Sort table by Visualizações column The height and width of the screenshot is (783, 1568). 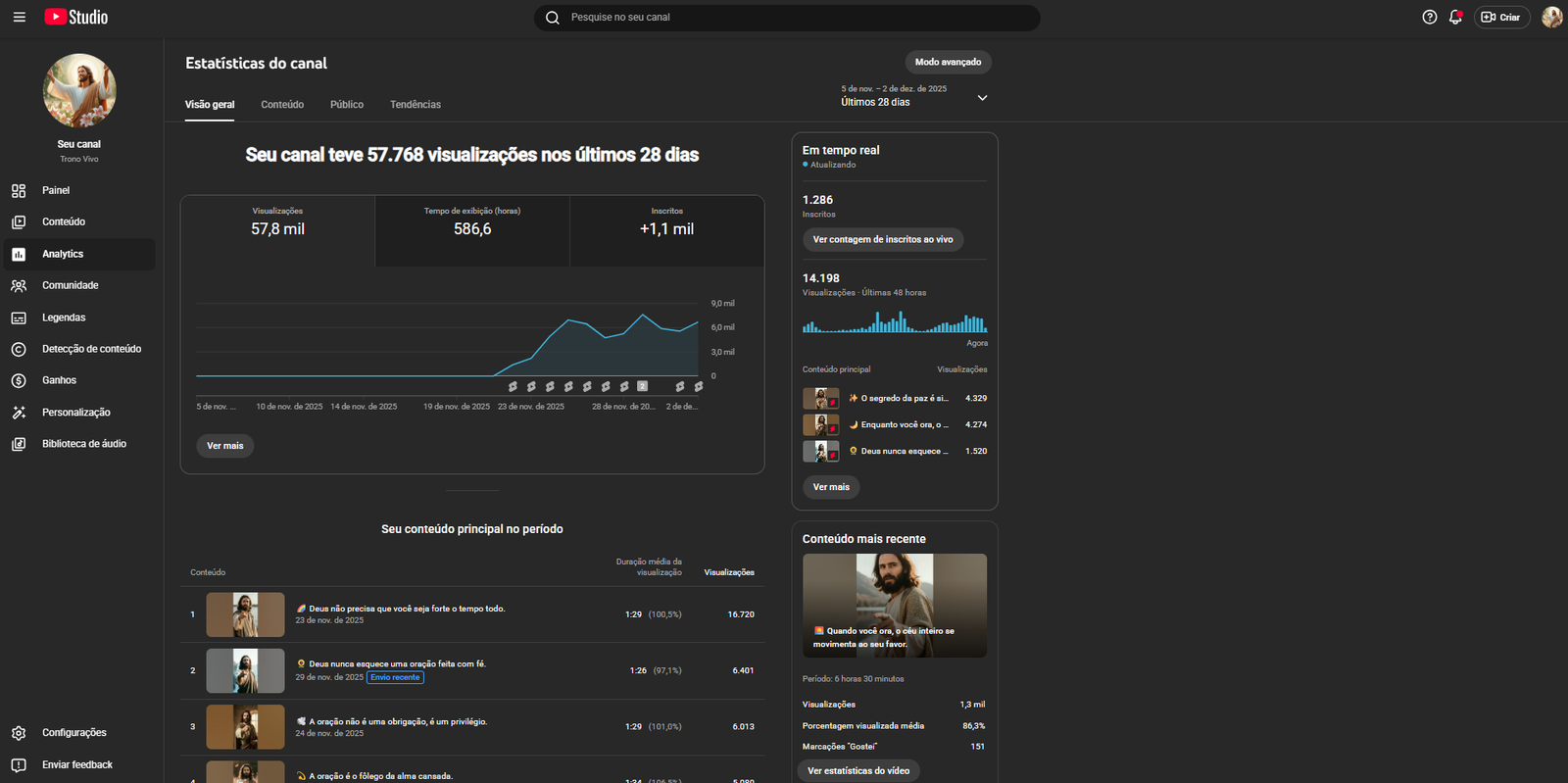(728, 572)
